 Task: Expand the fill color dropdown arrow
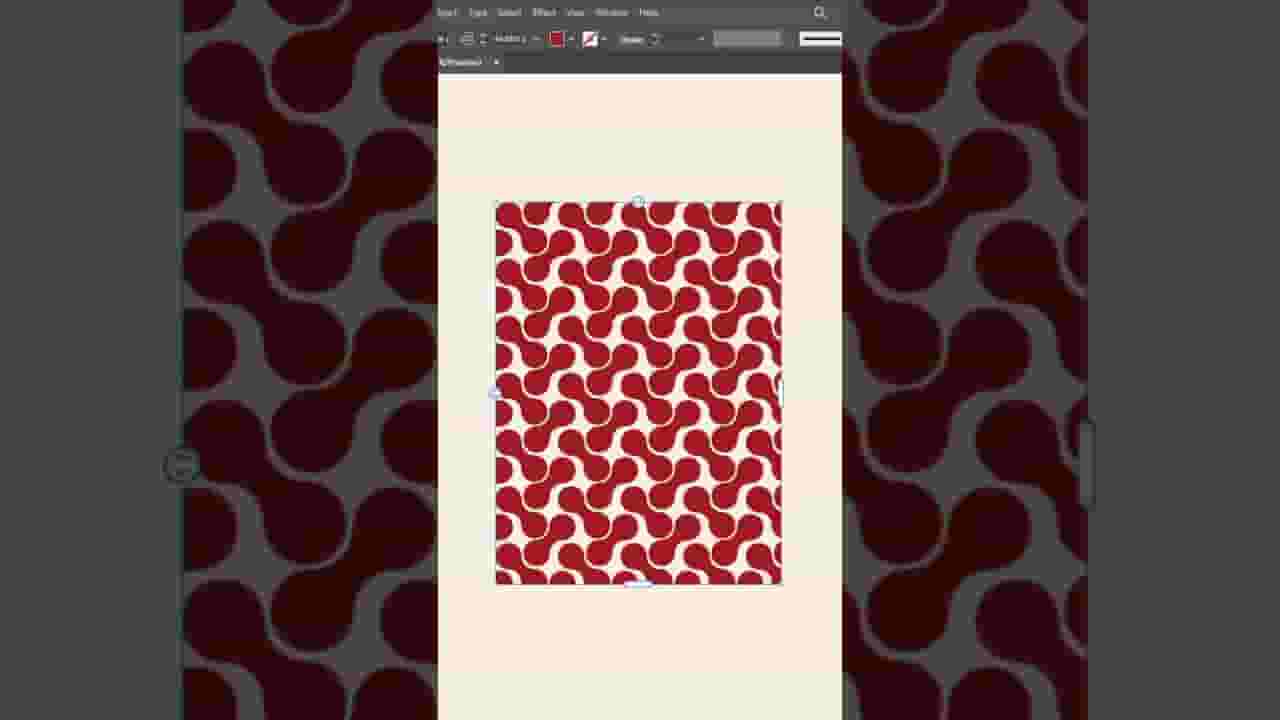pyautogui.click(x=571, y=39)
